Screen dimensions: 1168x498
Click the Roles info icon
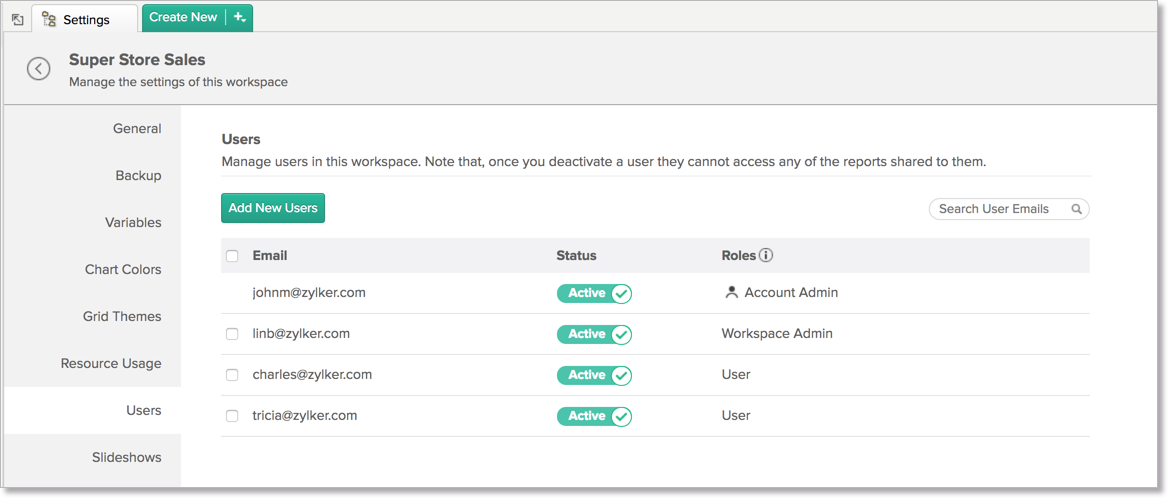tap(766, 255)
